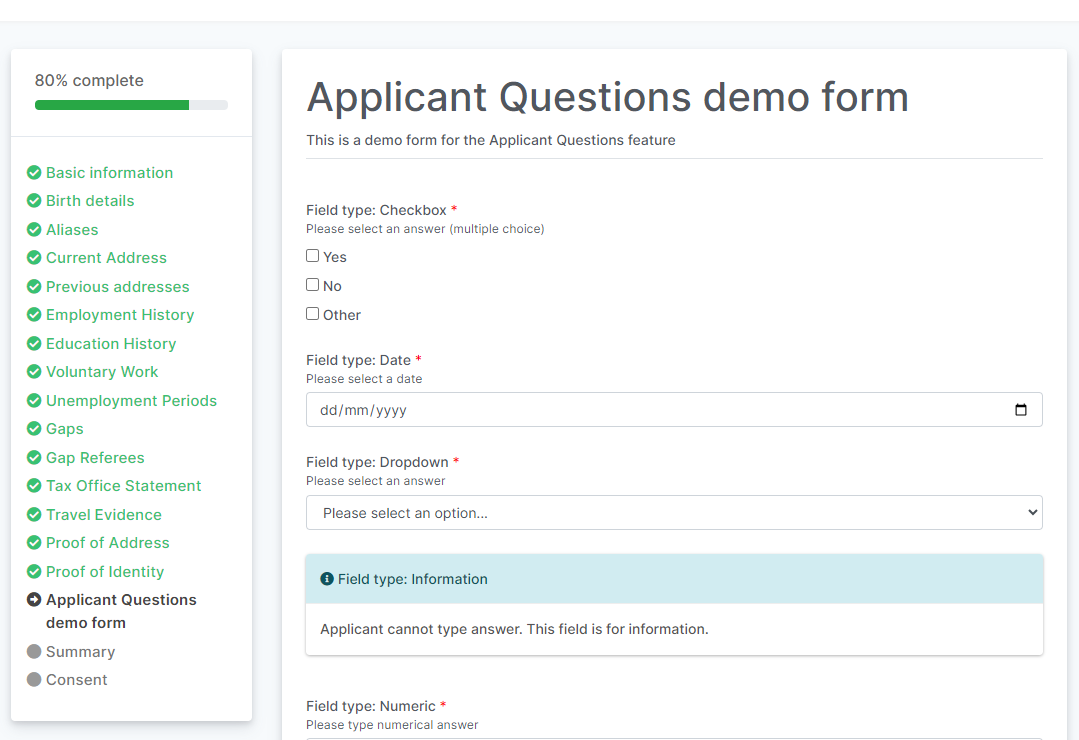Click the 'Field type: Dropdown' label
The width and height of the screenshot is (1079, 740).
click(x=377, y=462)
